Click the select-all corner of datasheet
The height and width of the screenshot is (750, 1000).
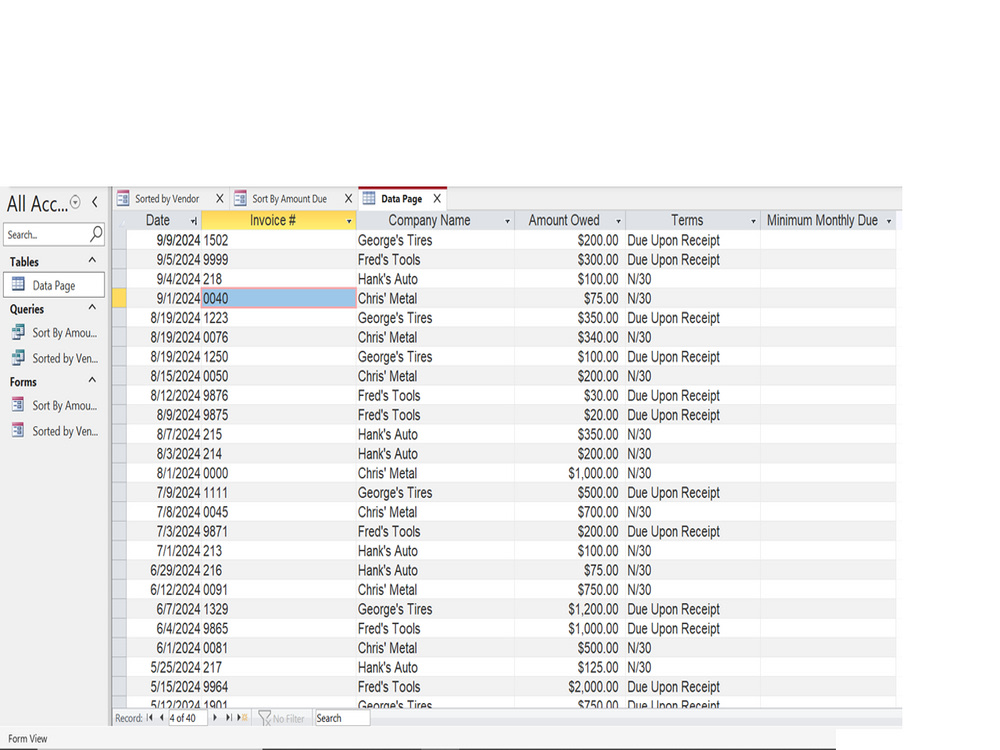[119, 220]
